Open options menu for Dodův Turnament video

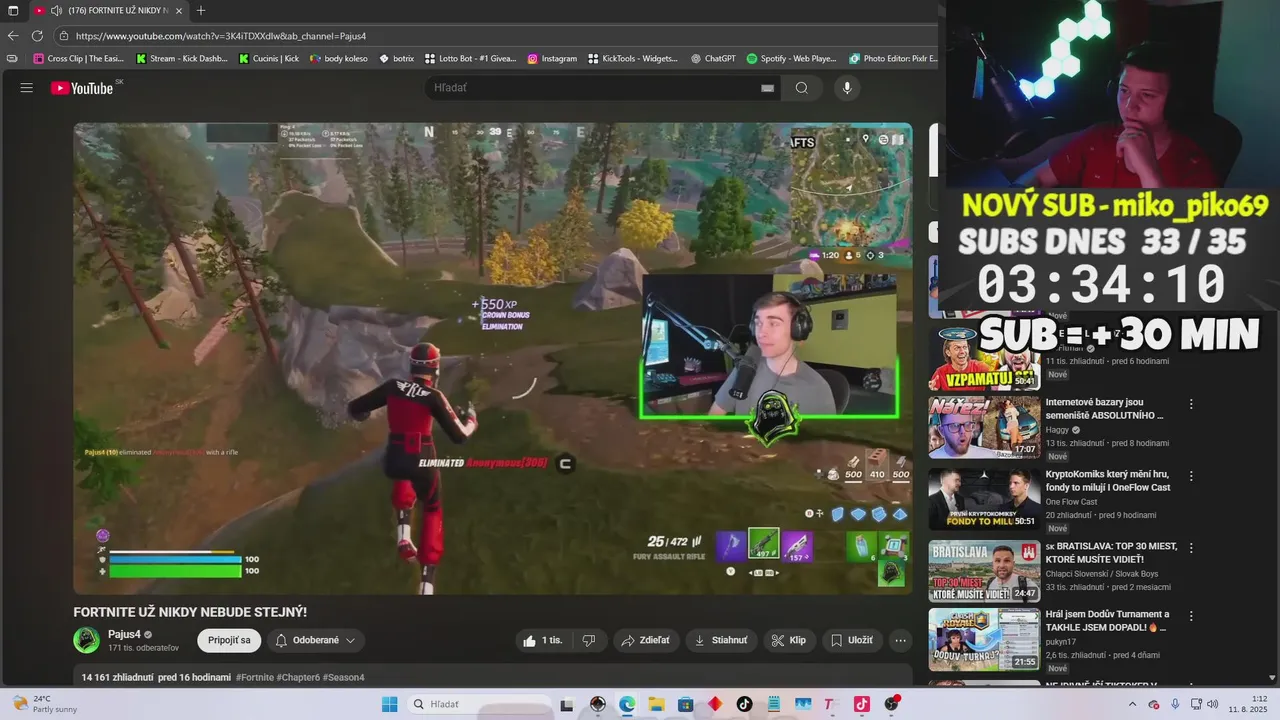pyautogui.click(x=1191, y=616)
